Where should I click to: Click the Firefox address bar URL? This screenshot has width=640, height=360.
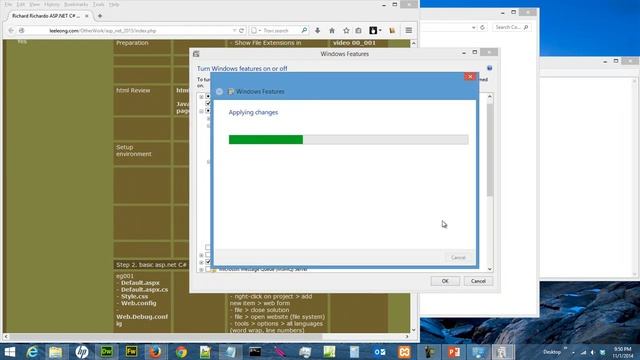[103, 31]
